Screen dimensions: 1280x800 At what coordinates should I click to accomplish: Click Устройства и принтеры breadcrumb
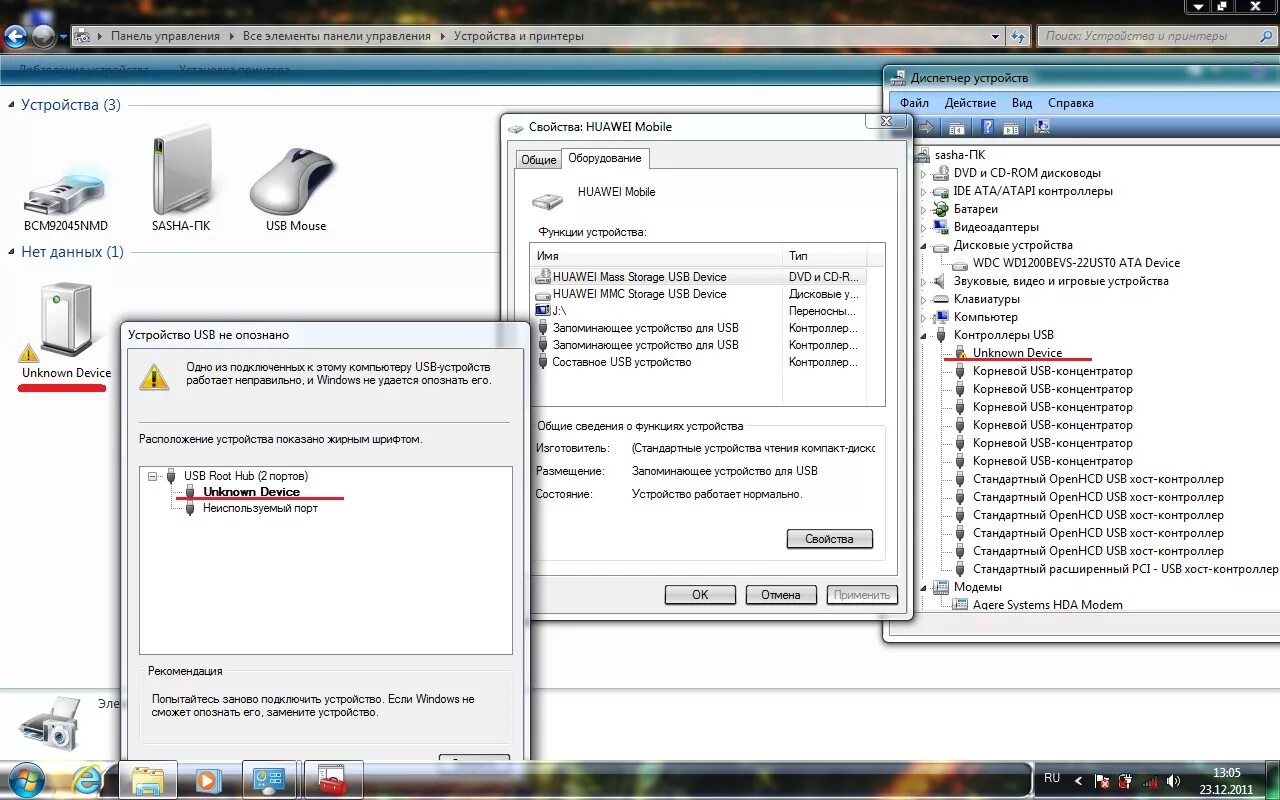coord(519,36)
